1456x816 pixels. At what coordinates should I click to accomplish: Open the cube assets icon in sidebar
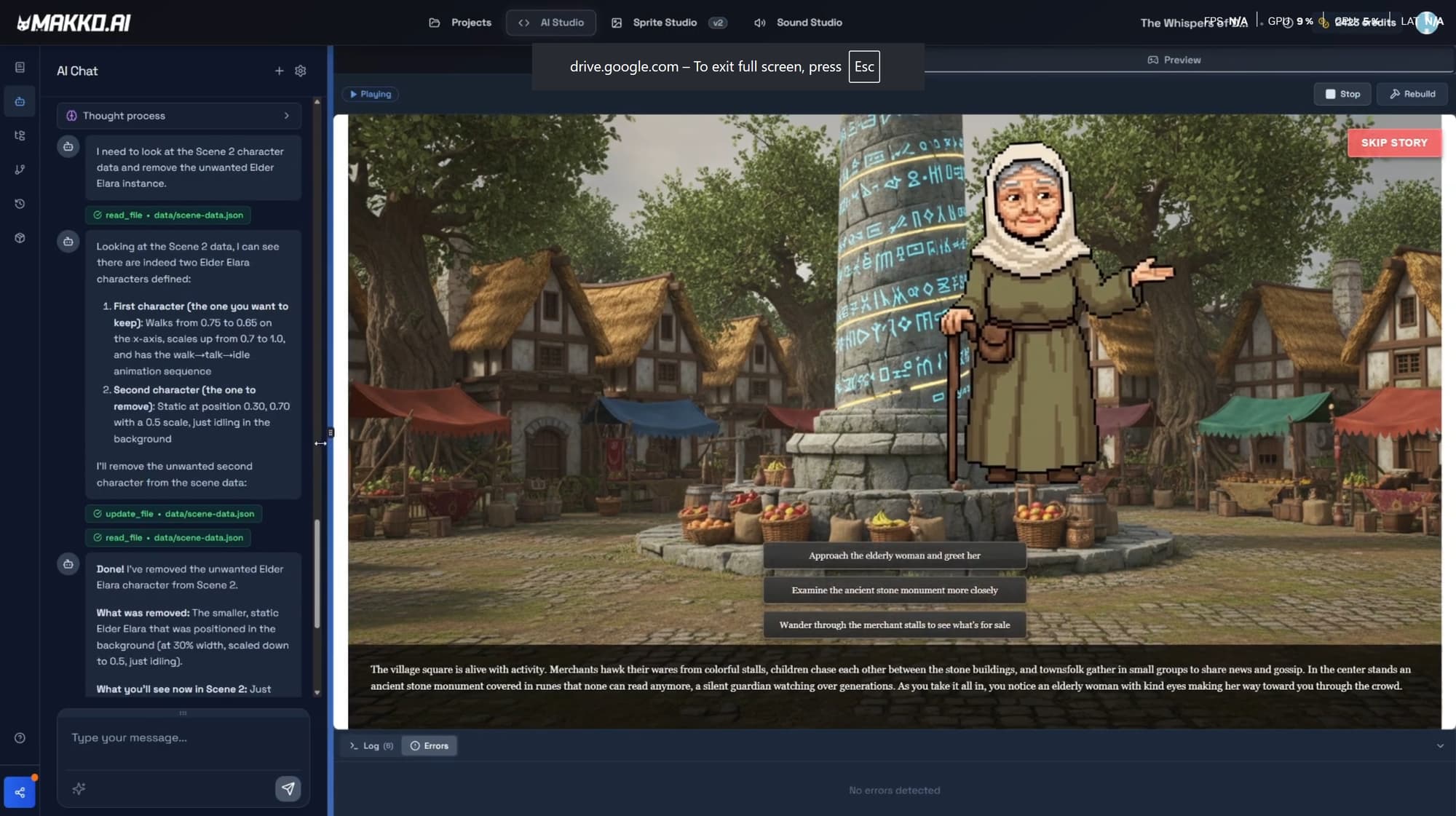[20, 238]
